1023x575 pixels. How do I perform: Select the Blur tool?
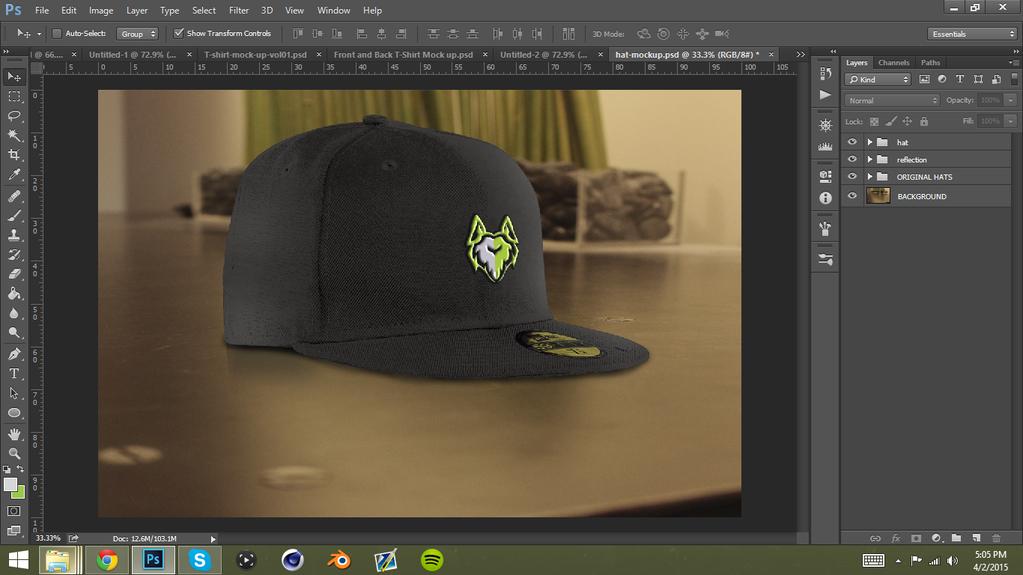pos(14,313)
